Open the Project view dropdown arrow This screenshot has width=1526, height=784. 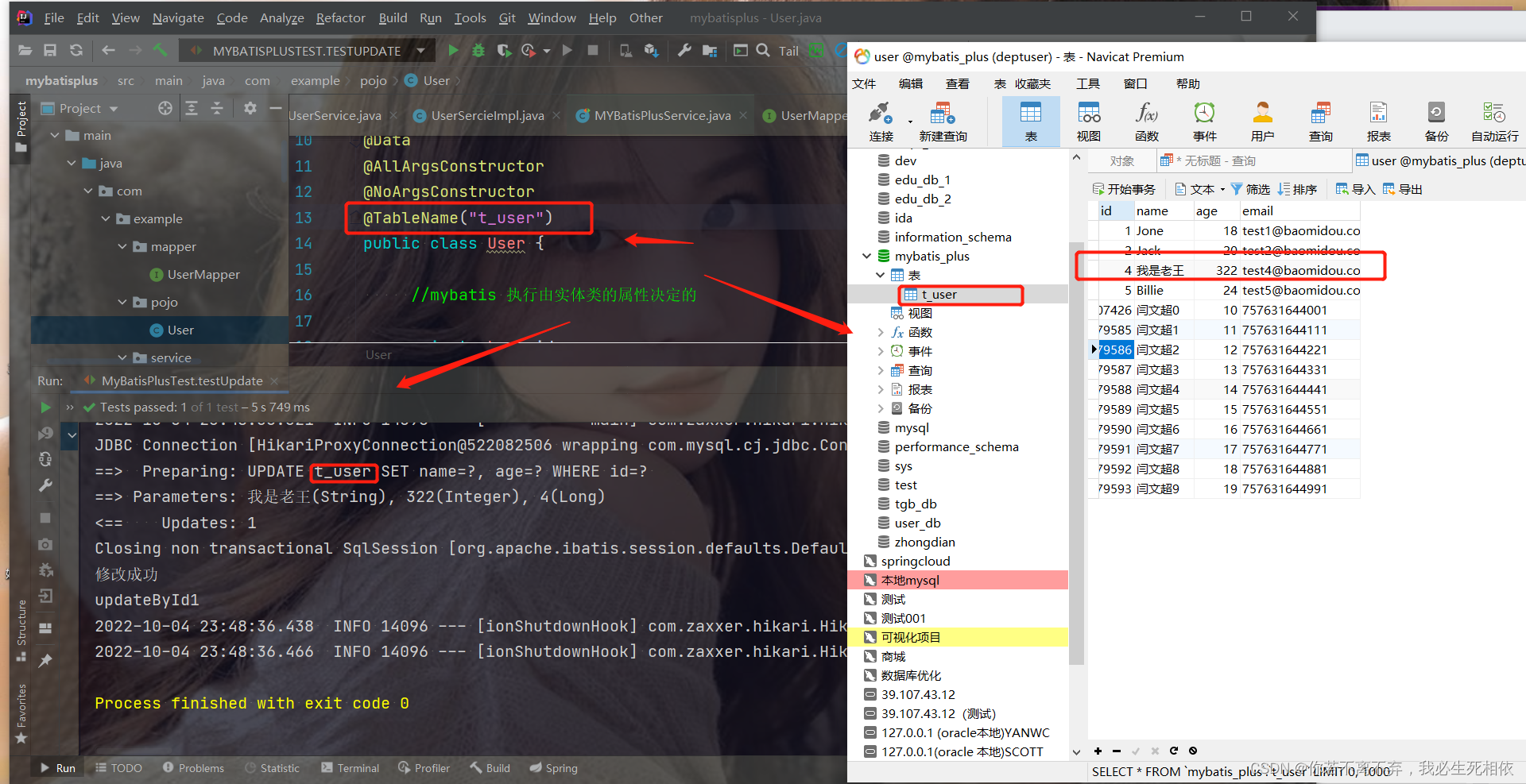114,109
